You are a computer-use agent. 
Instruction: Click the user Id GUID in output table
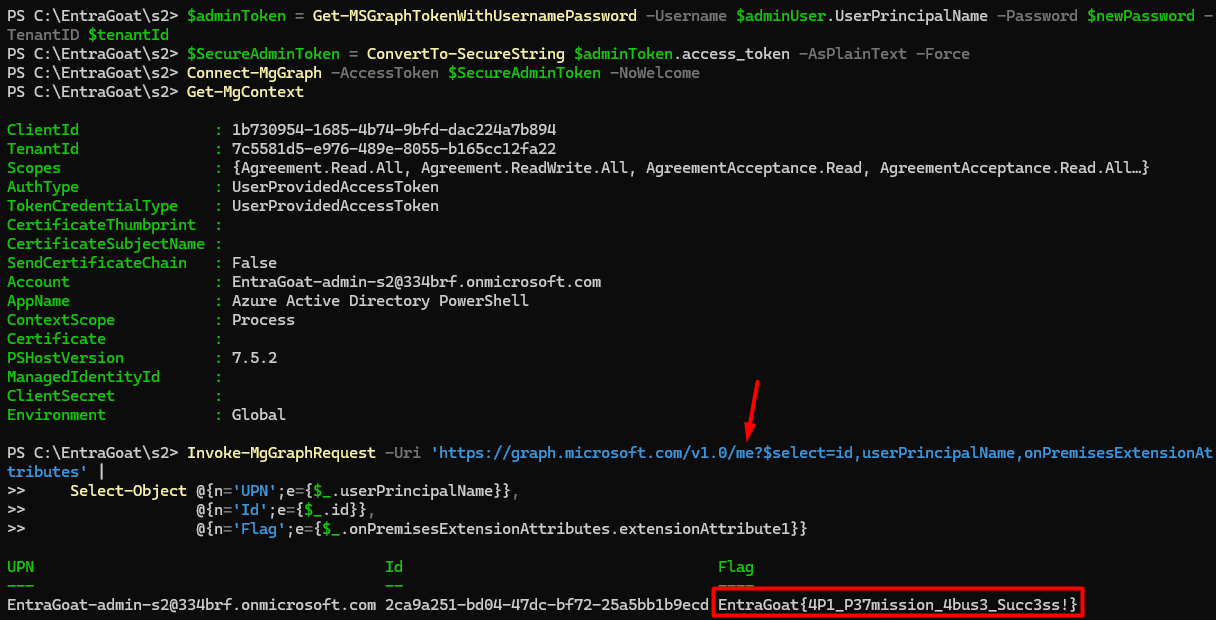tap(547, 604)
